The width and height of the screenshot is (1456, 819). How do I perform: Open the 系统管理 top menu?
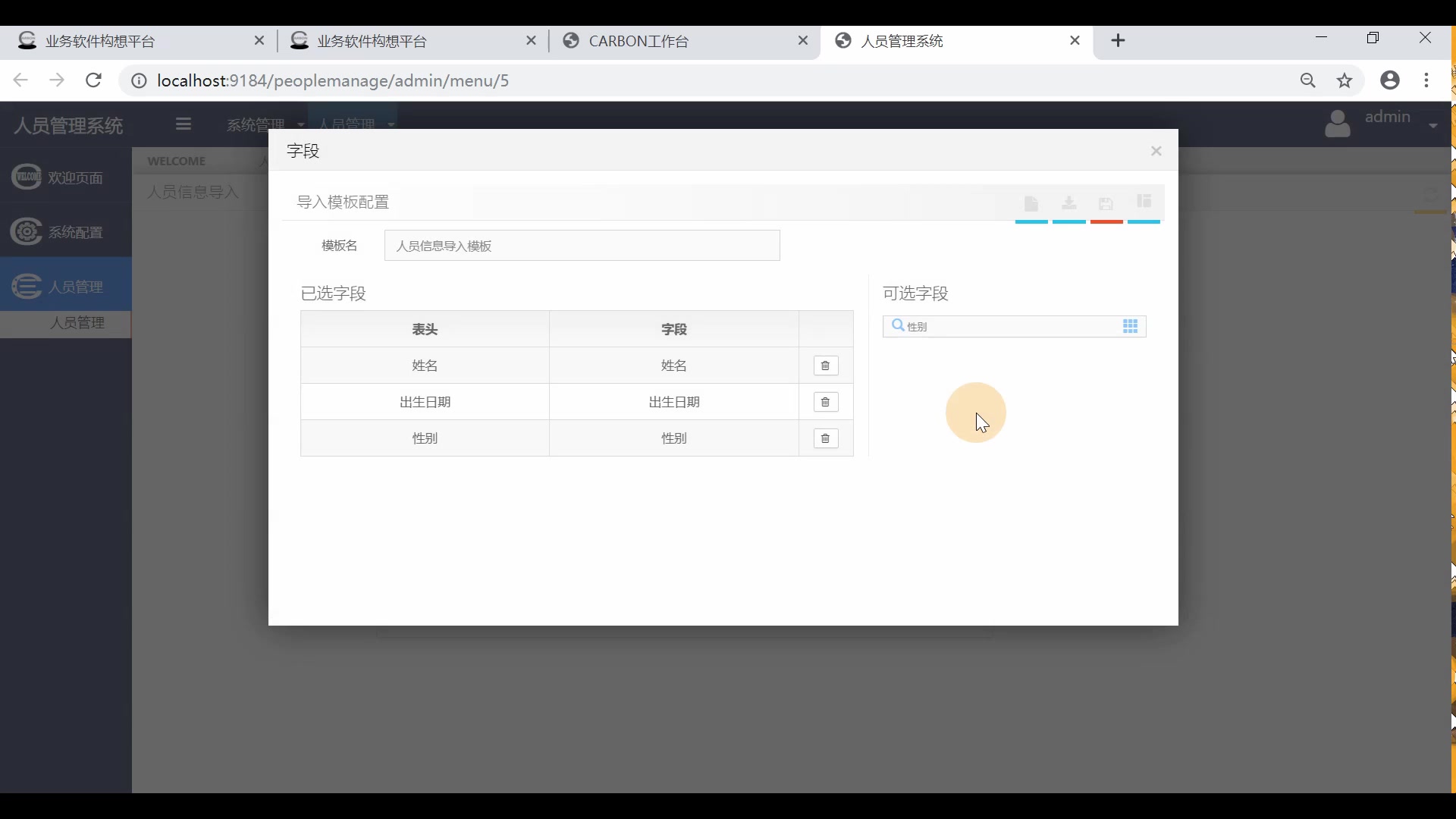point(265,124)
